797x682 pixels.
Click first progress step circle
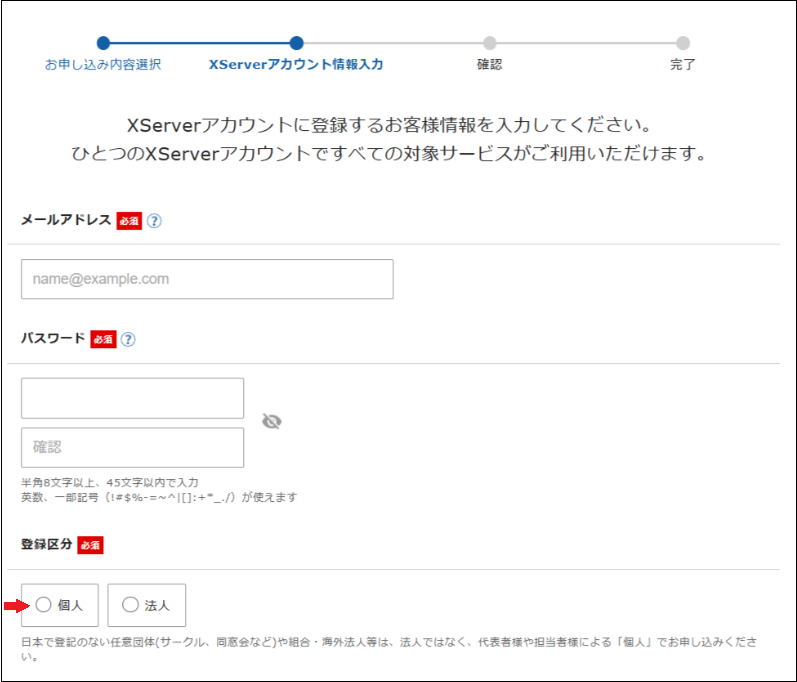(x=103, y=43)
